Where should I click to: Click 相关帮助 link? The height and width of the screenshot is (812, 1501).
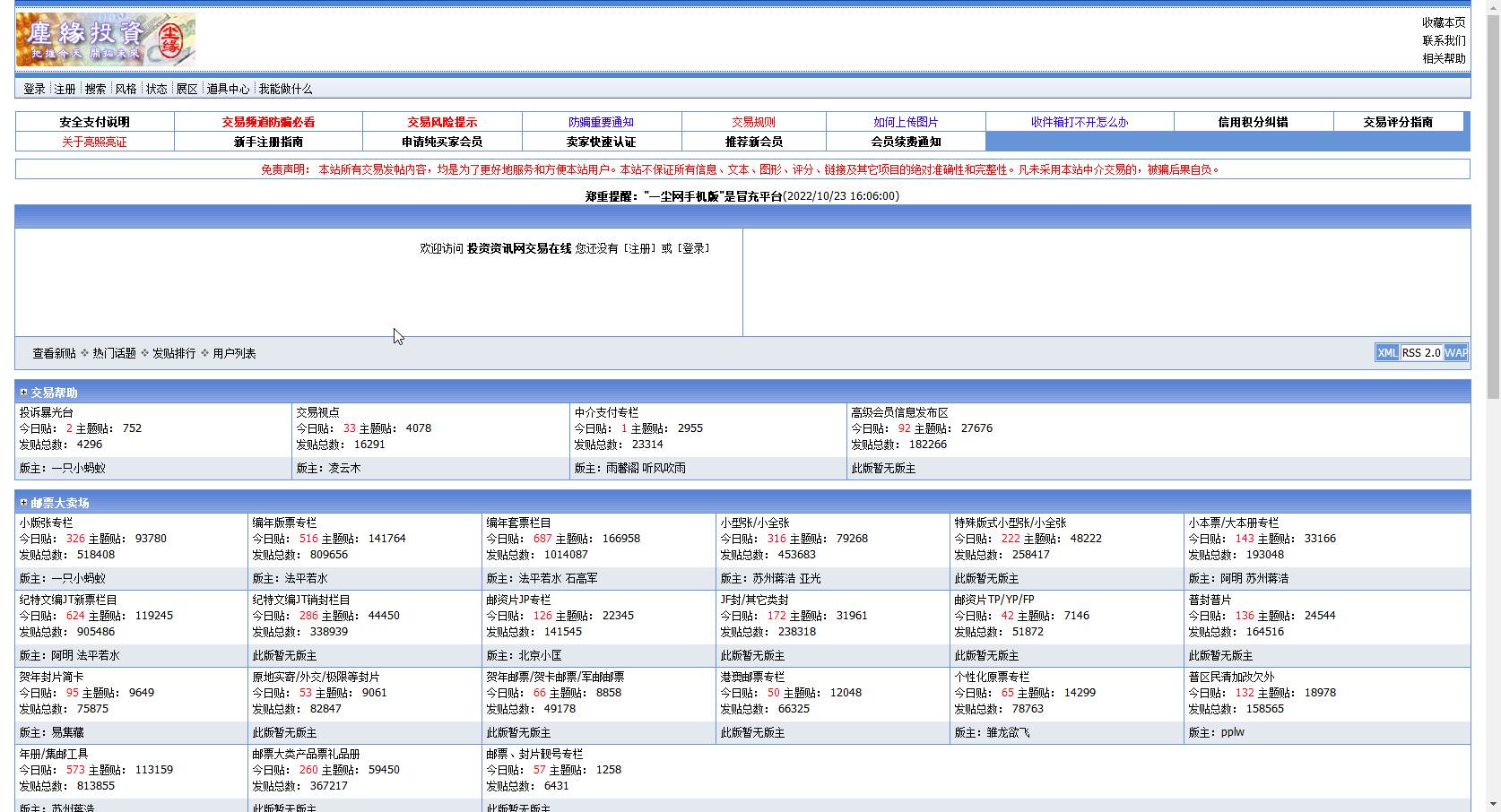coord(1444,58)
